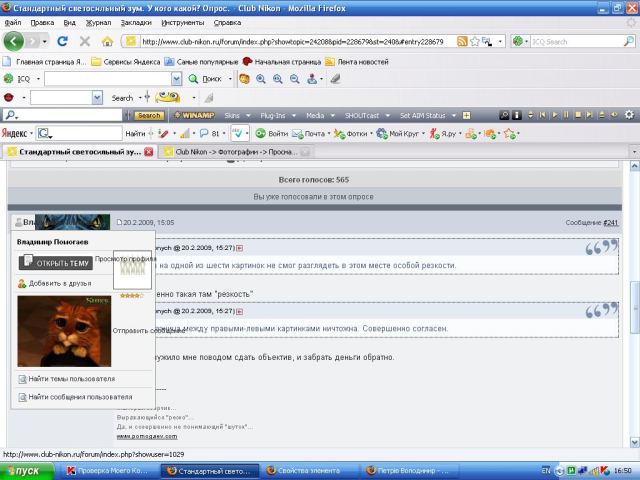Switch to the Club Nikon -> Фотографии tab
The width and height of the screenshot is (640, 480).
(x=236, y=152)
